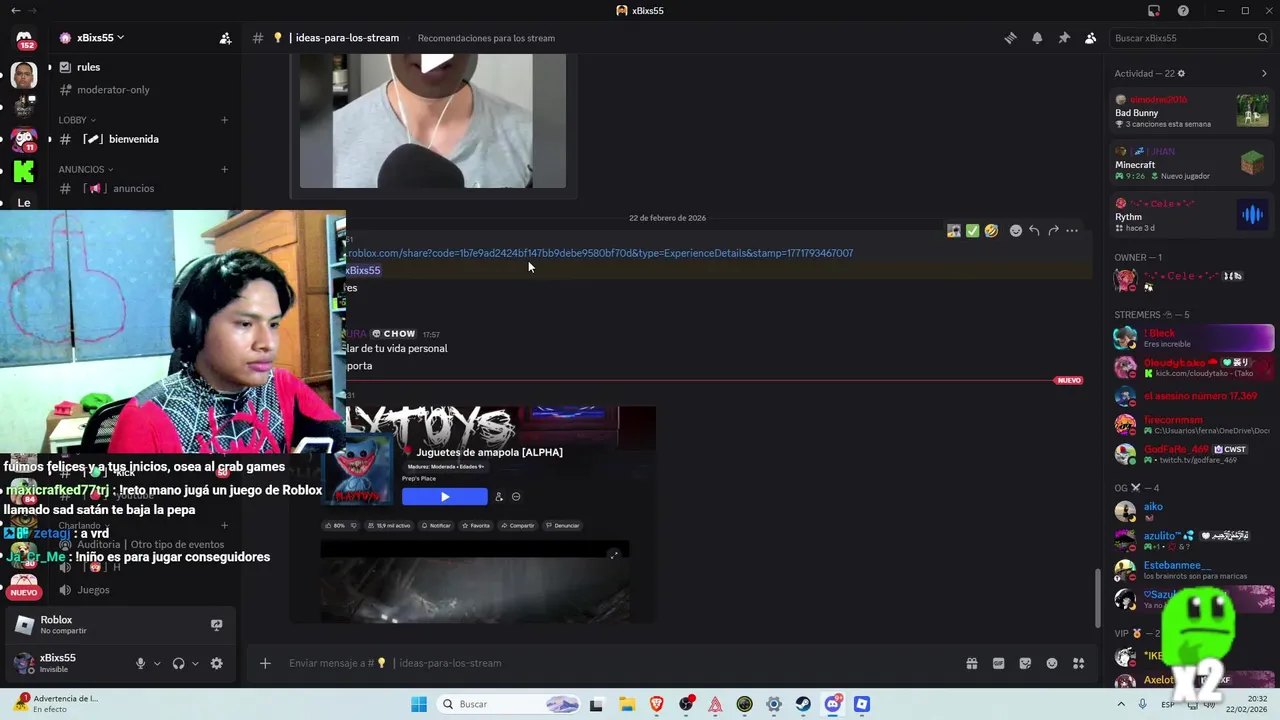Open the apps launcher icon in message bar
Image resolution: width=1280 pixels, height=720 pixels.
pos(1078,663)
